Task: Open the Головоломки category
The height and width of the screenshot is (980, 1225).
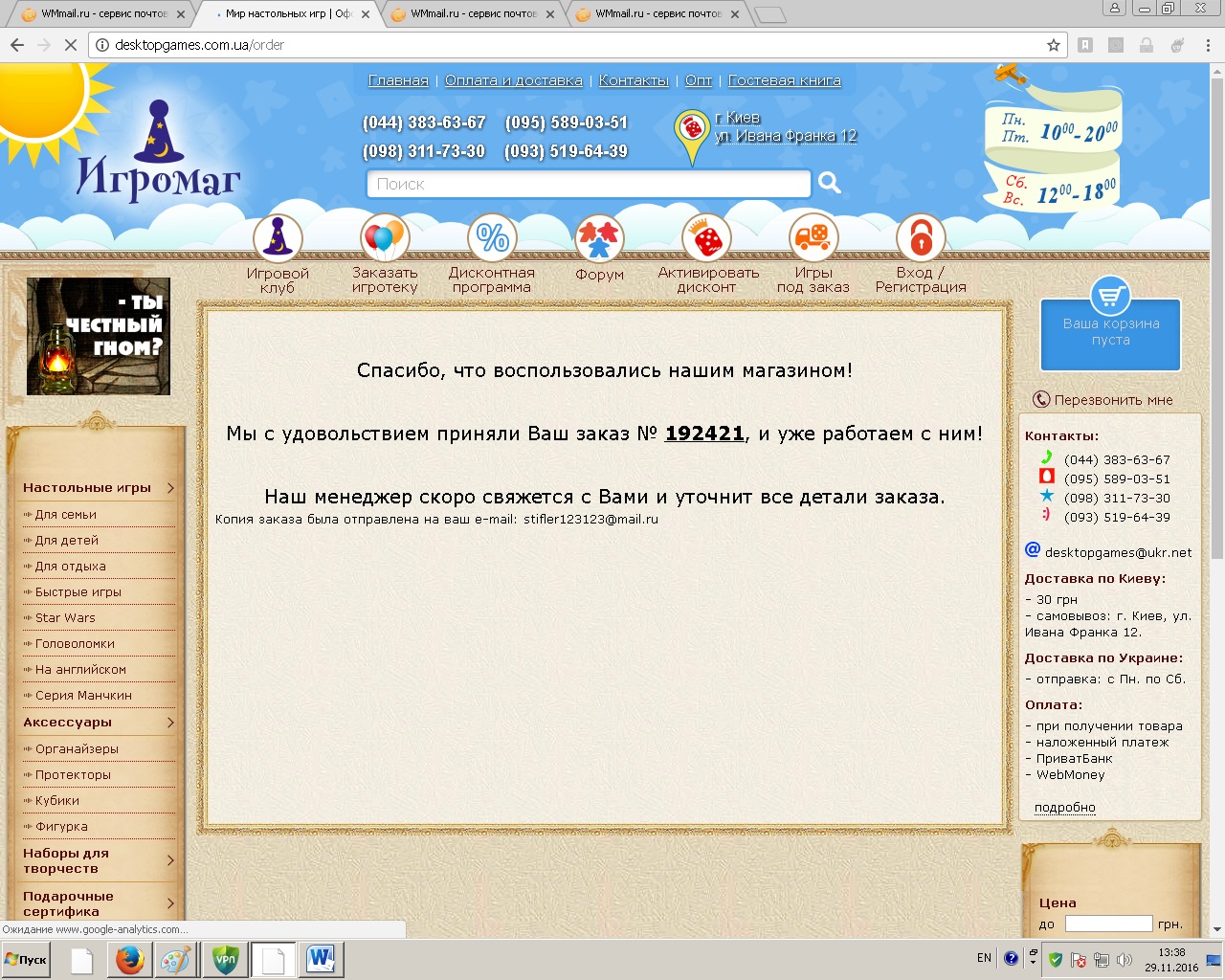Action: click(x=75, y=643)
